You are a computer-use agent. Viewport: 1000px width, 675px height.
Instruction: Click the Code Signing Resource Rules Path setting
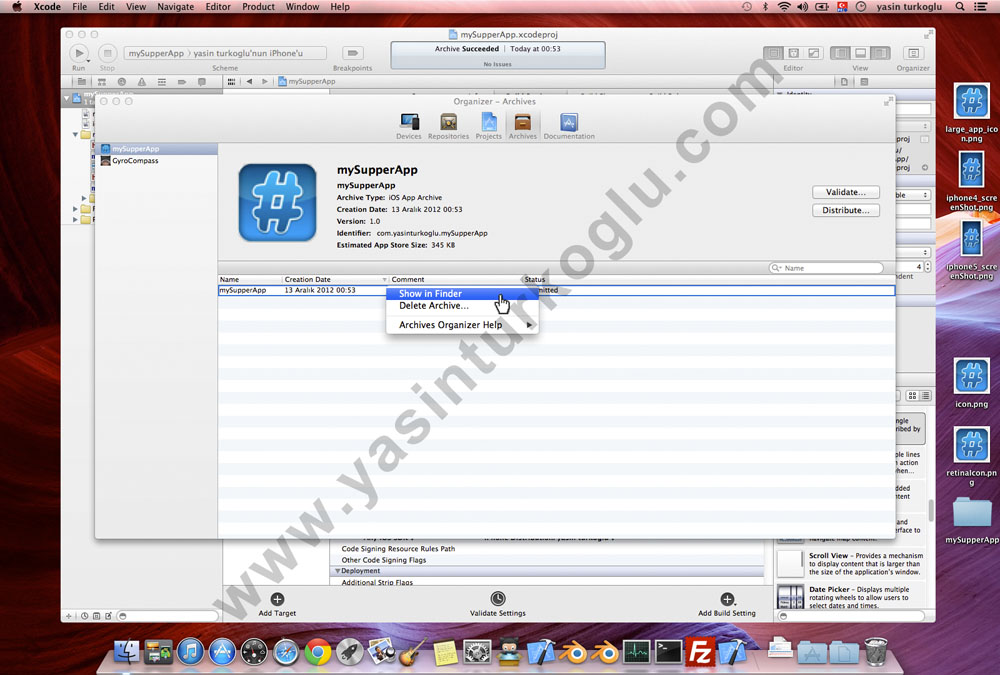398,549
